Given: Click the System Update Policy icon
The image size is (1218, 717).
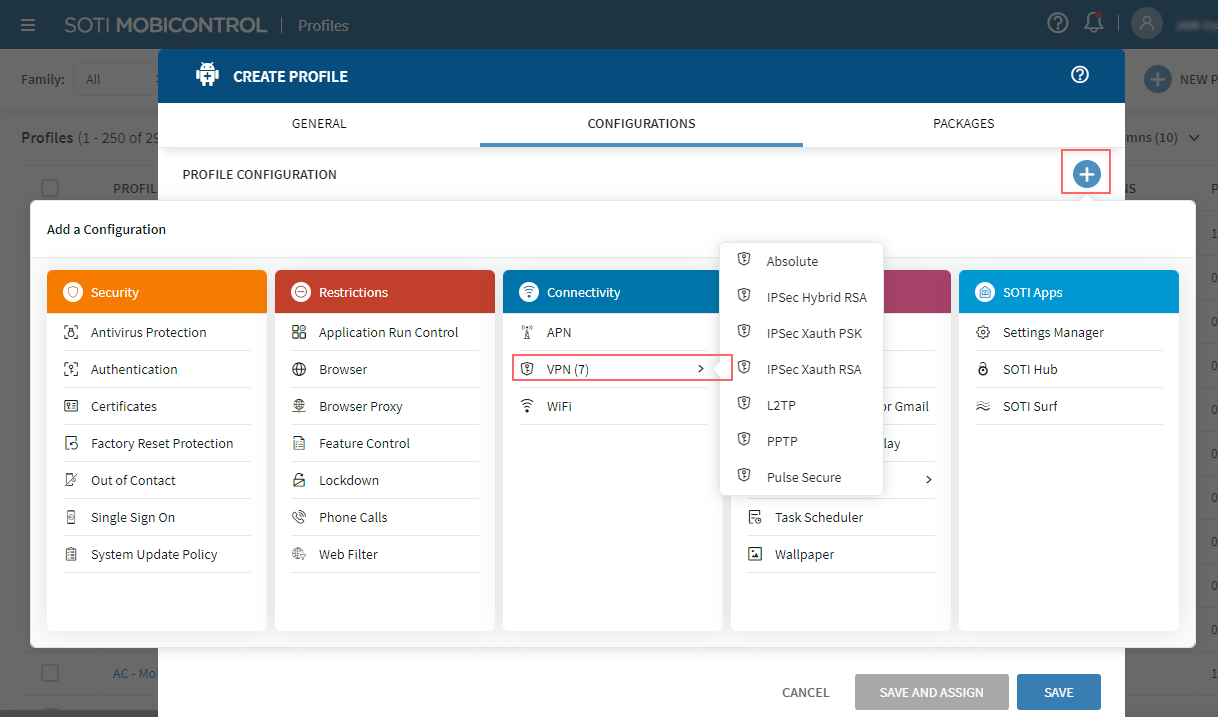Looking at the screenshot, I should click(x=71, y=554).
